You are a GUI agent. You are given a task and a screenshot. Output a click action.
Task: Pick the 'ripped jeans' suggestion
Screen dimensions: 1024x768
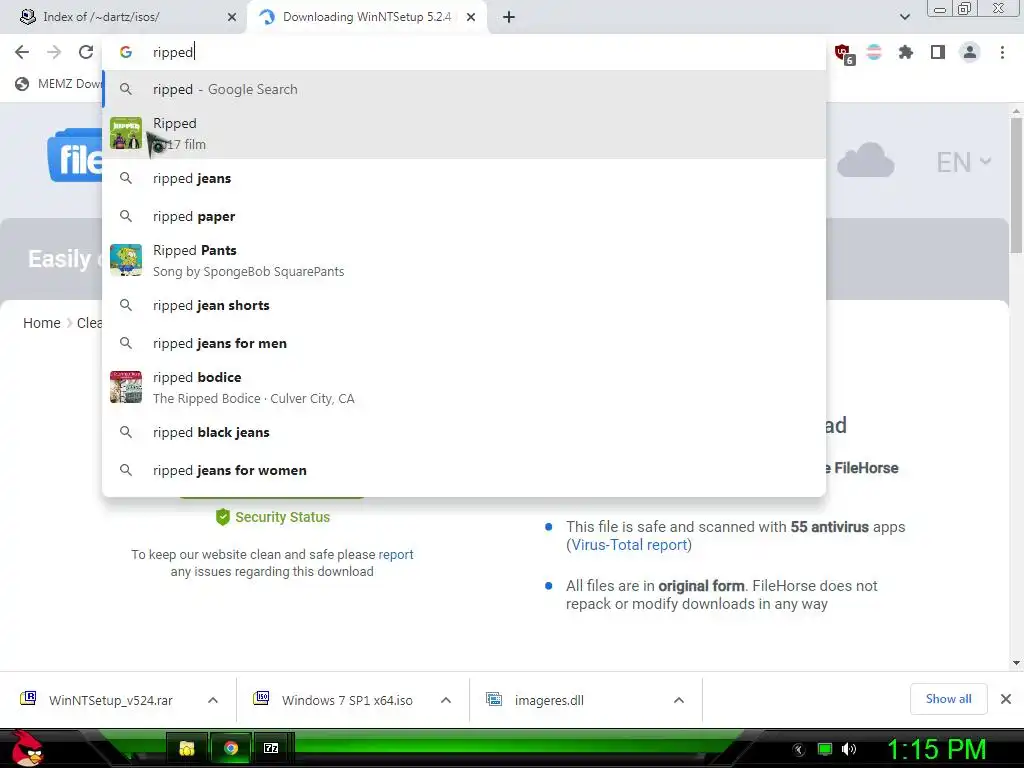(464, 178)
